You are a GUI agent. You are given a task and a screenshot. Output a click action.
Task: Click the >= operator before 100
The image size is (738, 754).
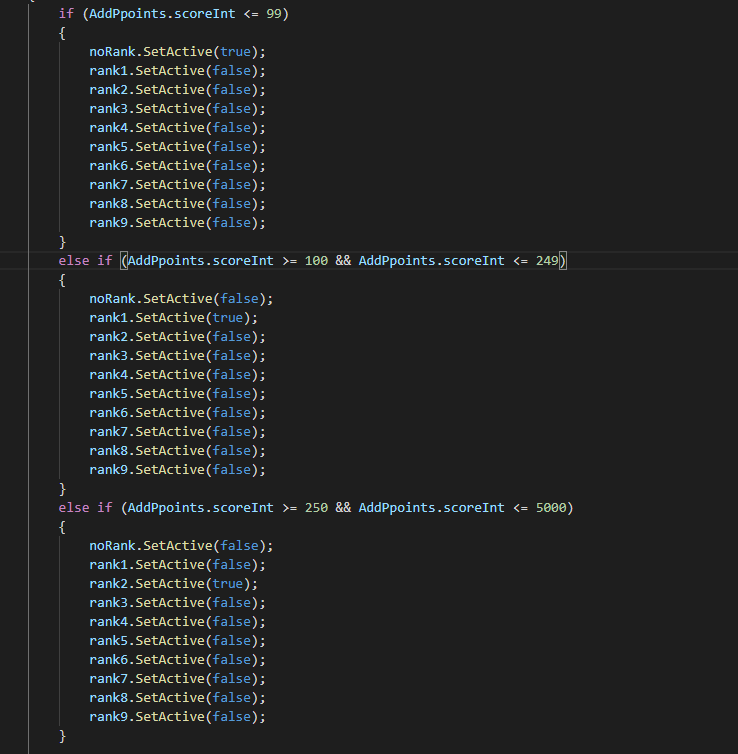click(289, 260)
